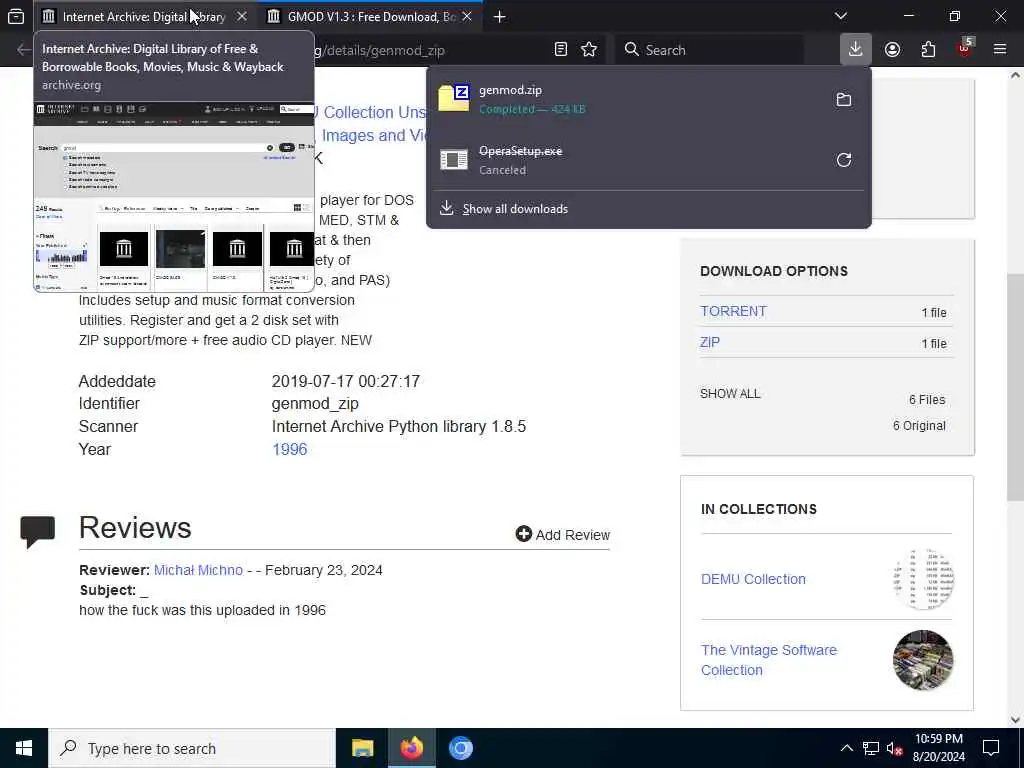
Task: Click the scrollbar up arrow
Action: click(x=1015, y=74)
